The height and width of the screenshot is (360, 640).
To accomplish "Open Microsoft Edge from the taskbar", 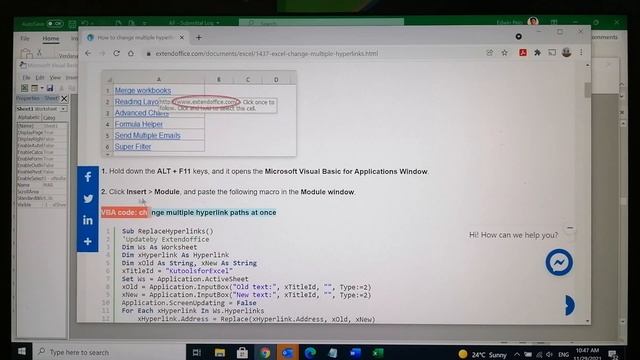I will click(310, 352).
